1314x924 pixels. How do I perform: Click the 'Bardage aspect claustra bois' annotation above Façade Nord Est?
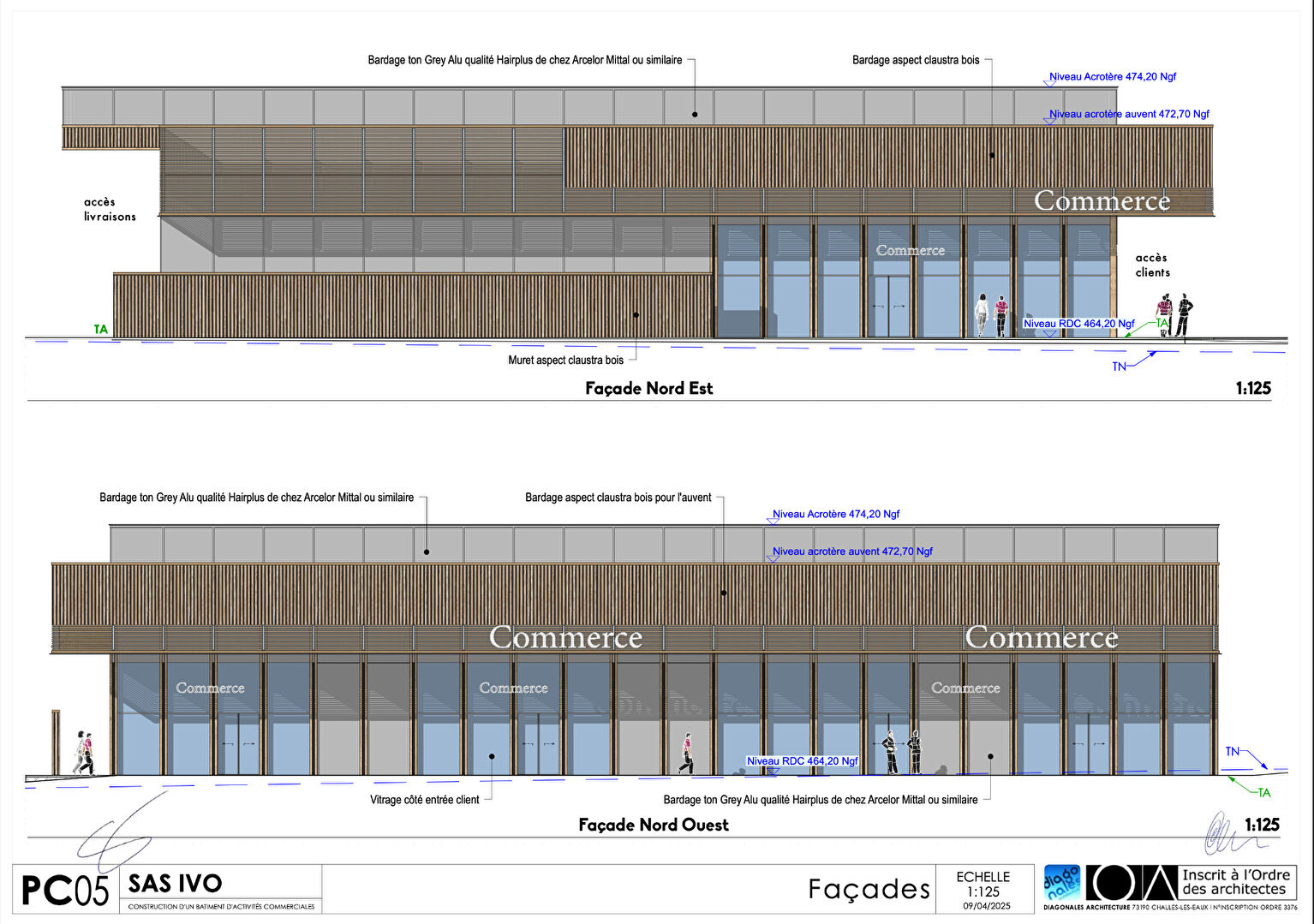(916, 60)
